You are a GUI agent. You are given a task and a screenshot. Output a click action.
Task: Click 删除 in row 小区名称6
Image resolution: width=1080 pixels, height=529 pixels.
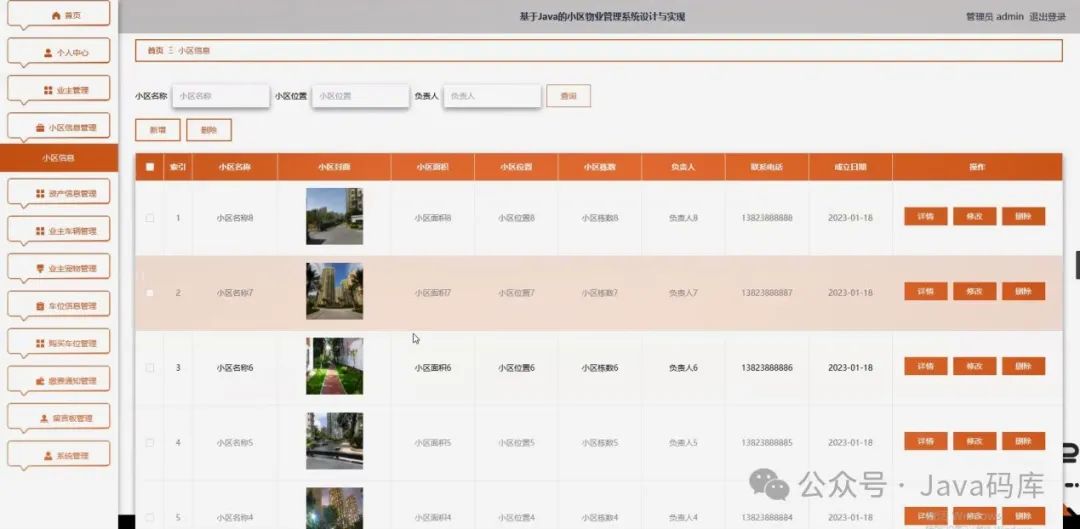(x=1024, y=366)
